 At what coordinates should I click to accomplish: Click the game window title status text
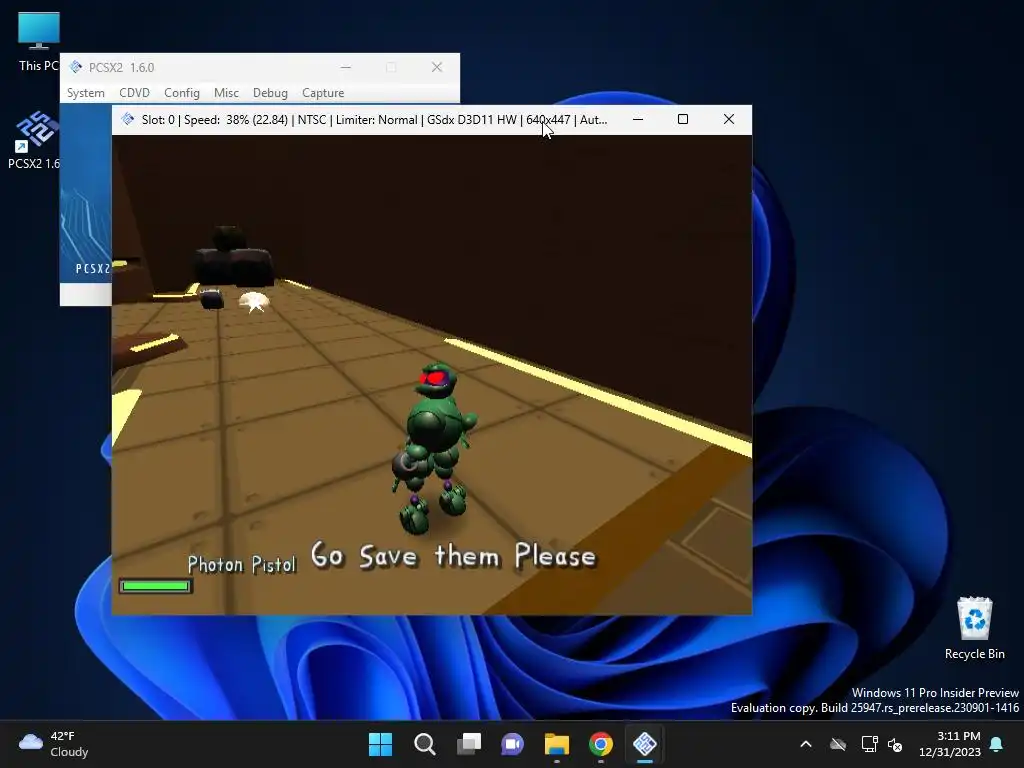pos(374,120)
